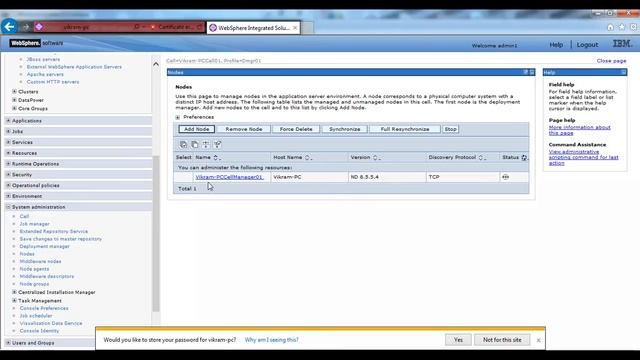640x360 pixels.
Task: Open Apache servers in navigation
Action: 45,74
